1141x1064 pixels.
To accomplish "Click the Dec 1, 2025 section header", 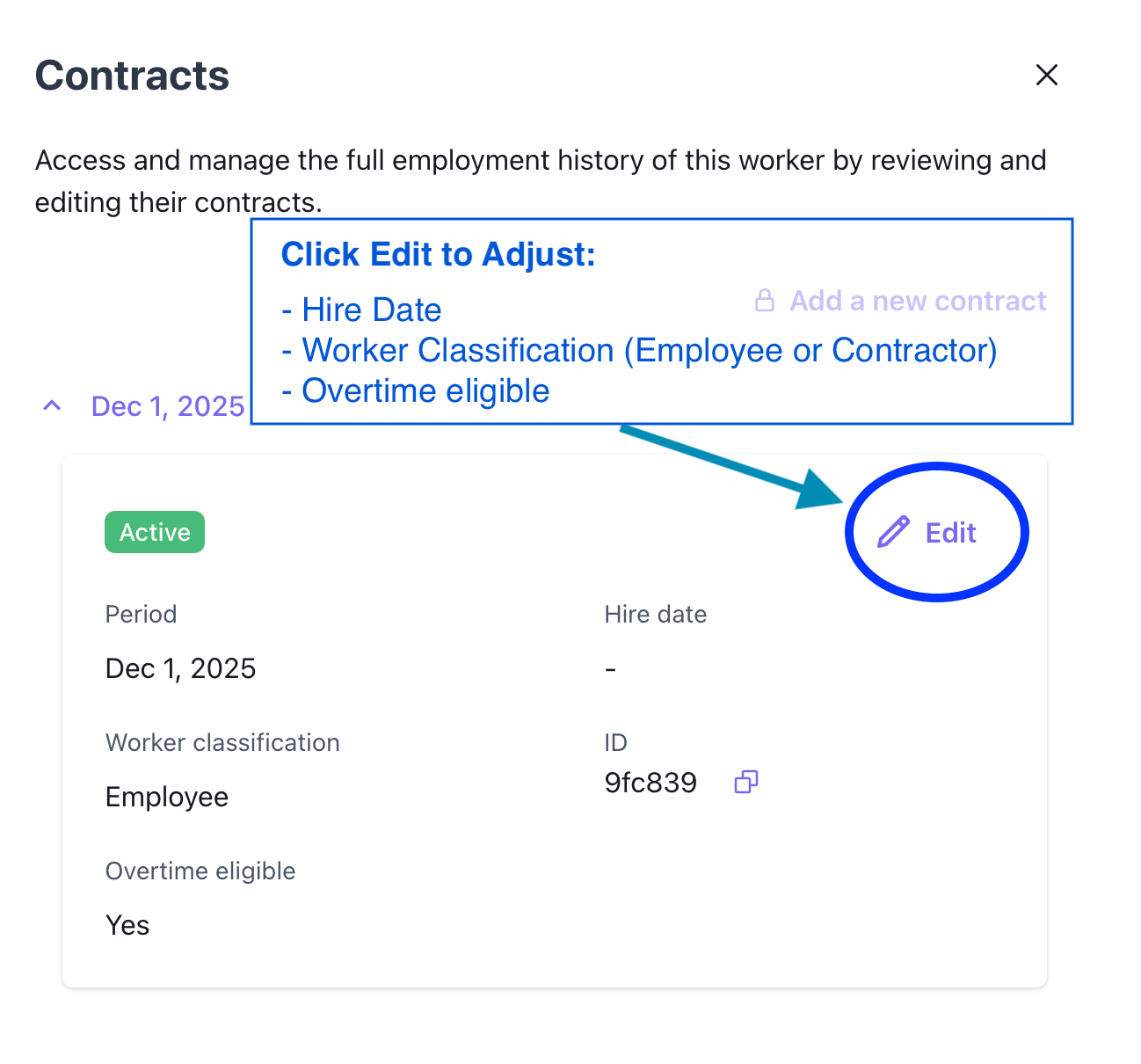I will 167,406.
